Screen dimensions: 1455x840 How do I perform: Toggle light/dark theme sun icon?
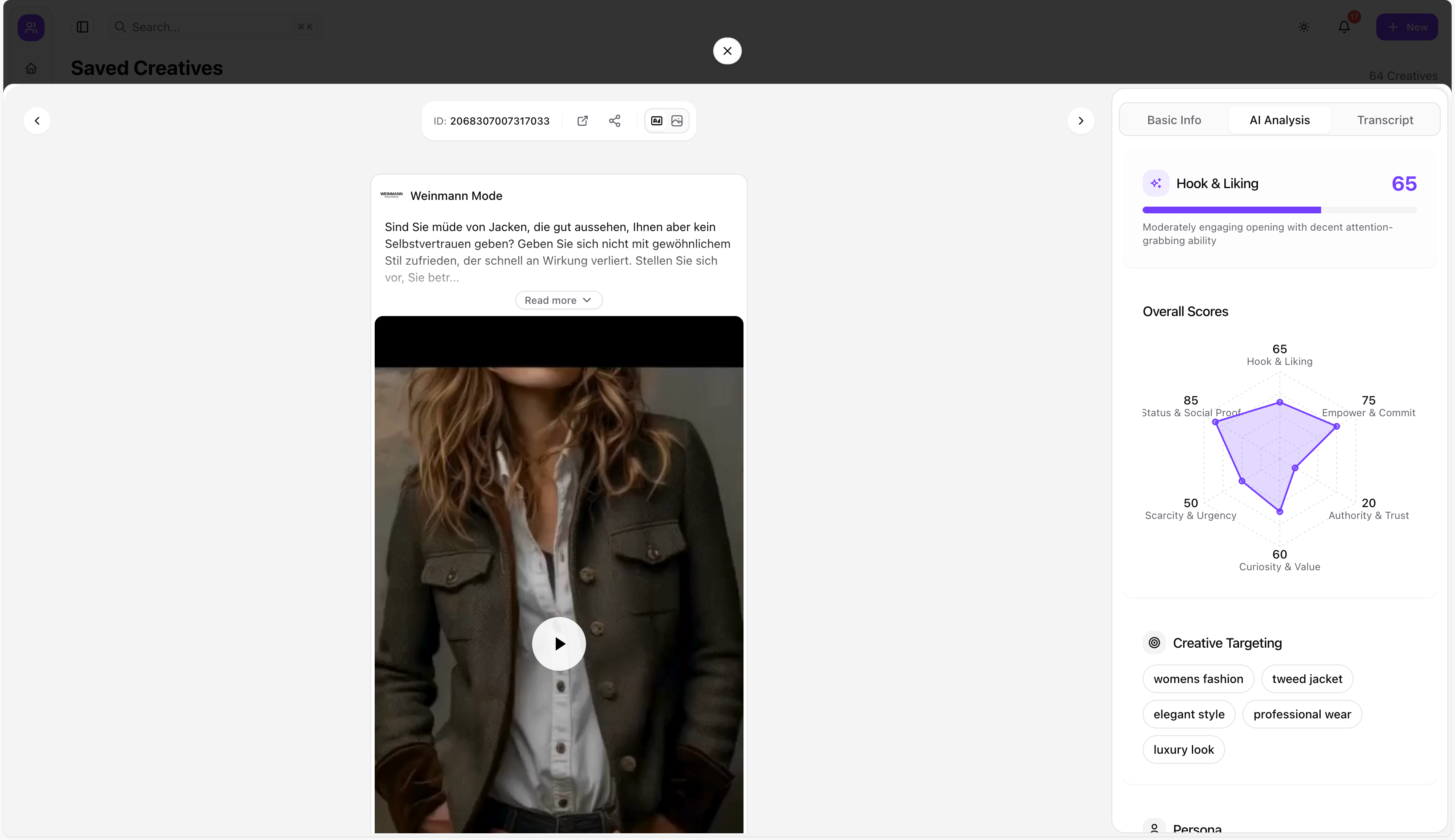pyautogui.click(x=1304, y=27)
